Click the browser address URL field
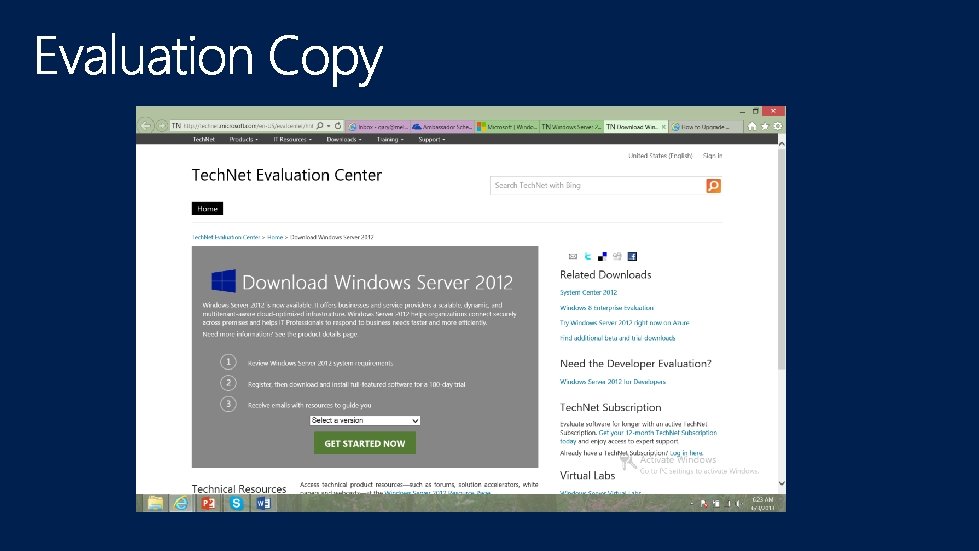 (250, 126)
